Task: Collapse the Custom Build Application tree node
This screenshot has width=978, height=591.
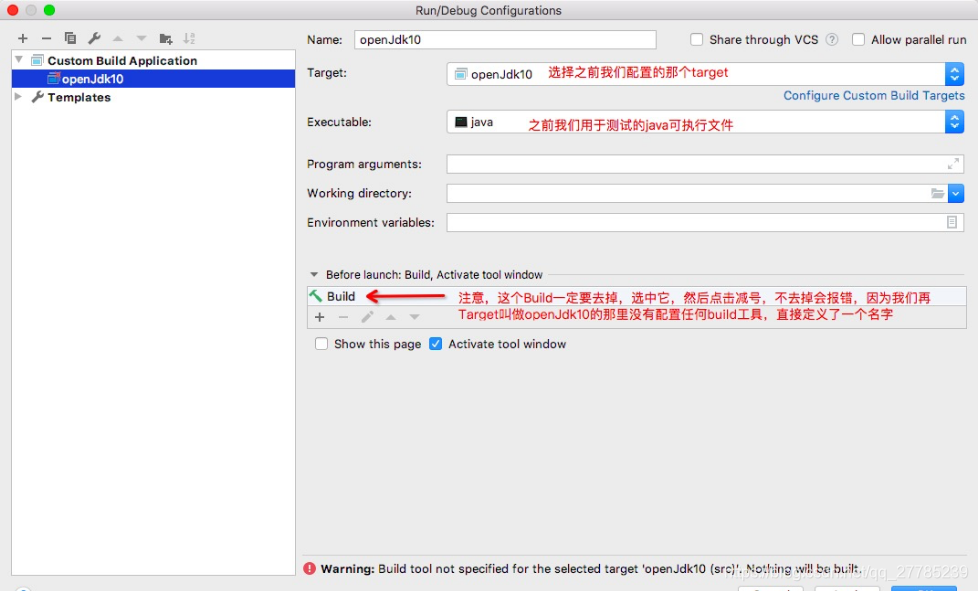Action: click(x=19, y=60)
